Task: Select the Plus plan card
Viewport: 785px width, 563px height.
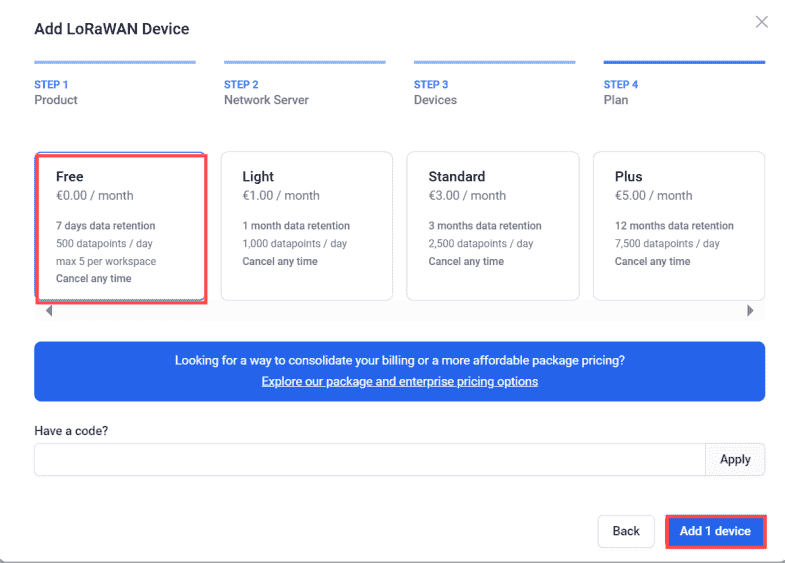Action: click(679, 226)
